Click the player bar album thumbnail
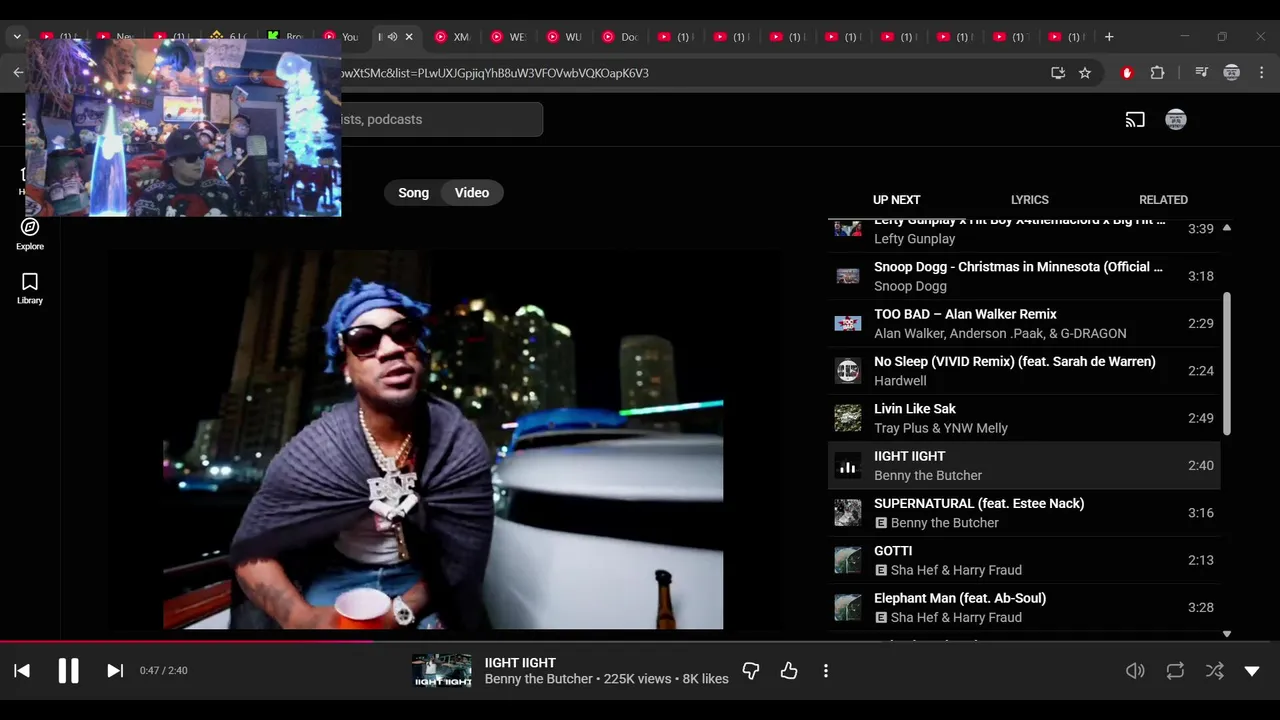 pyautogui.click(x=441, y=671)
